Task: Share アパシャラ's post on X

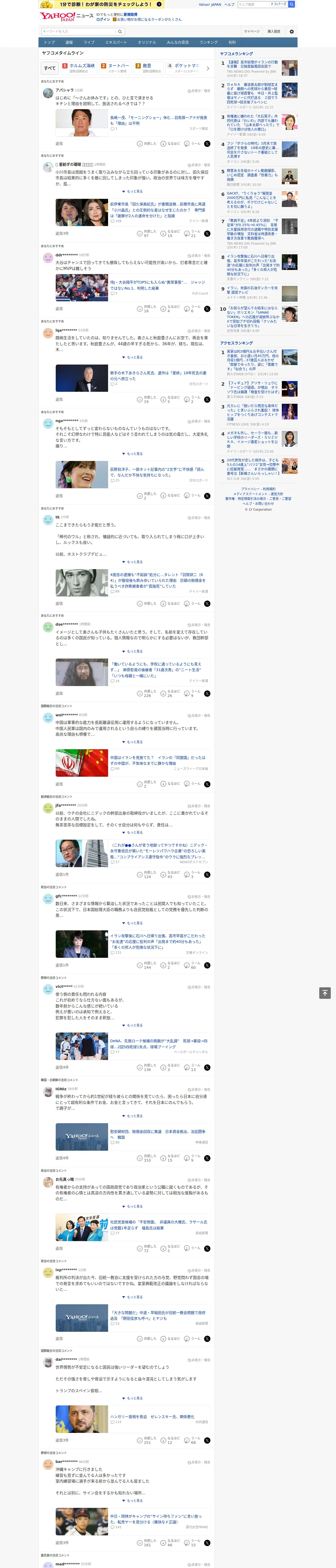Action: coord(207,144)
